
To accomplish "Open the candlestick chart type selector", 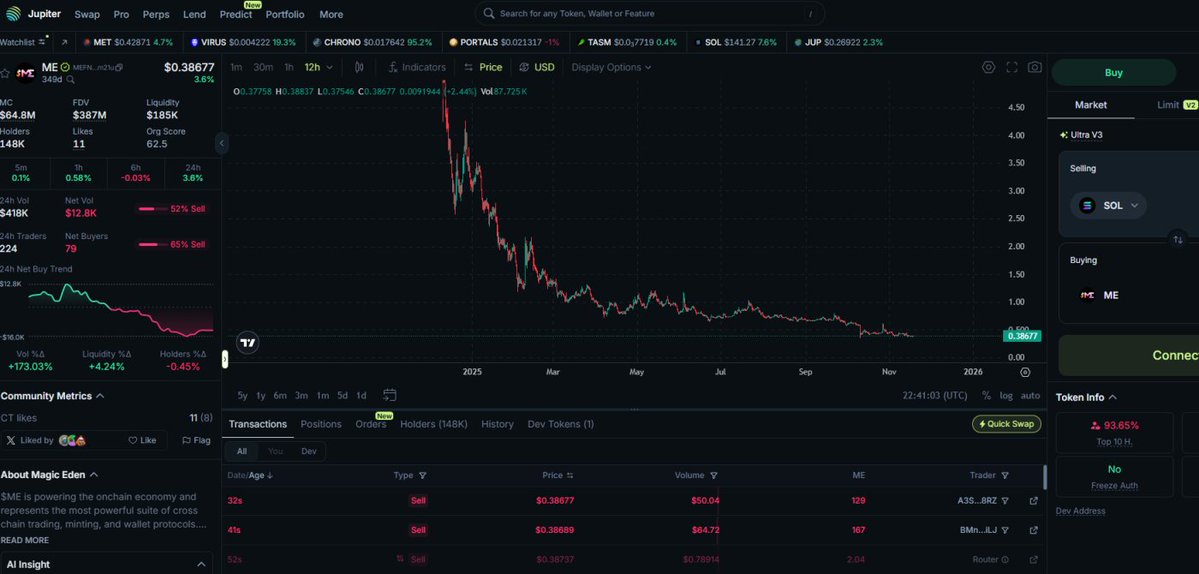I will coord(359,67).
